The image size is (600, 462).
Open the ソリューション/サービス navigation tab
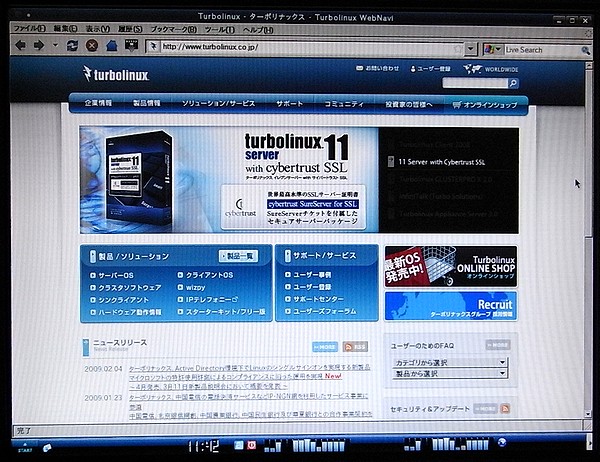point(218,103)
